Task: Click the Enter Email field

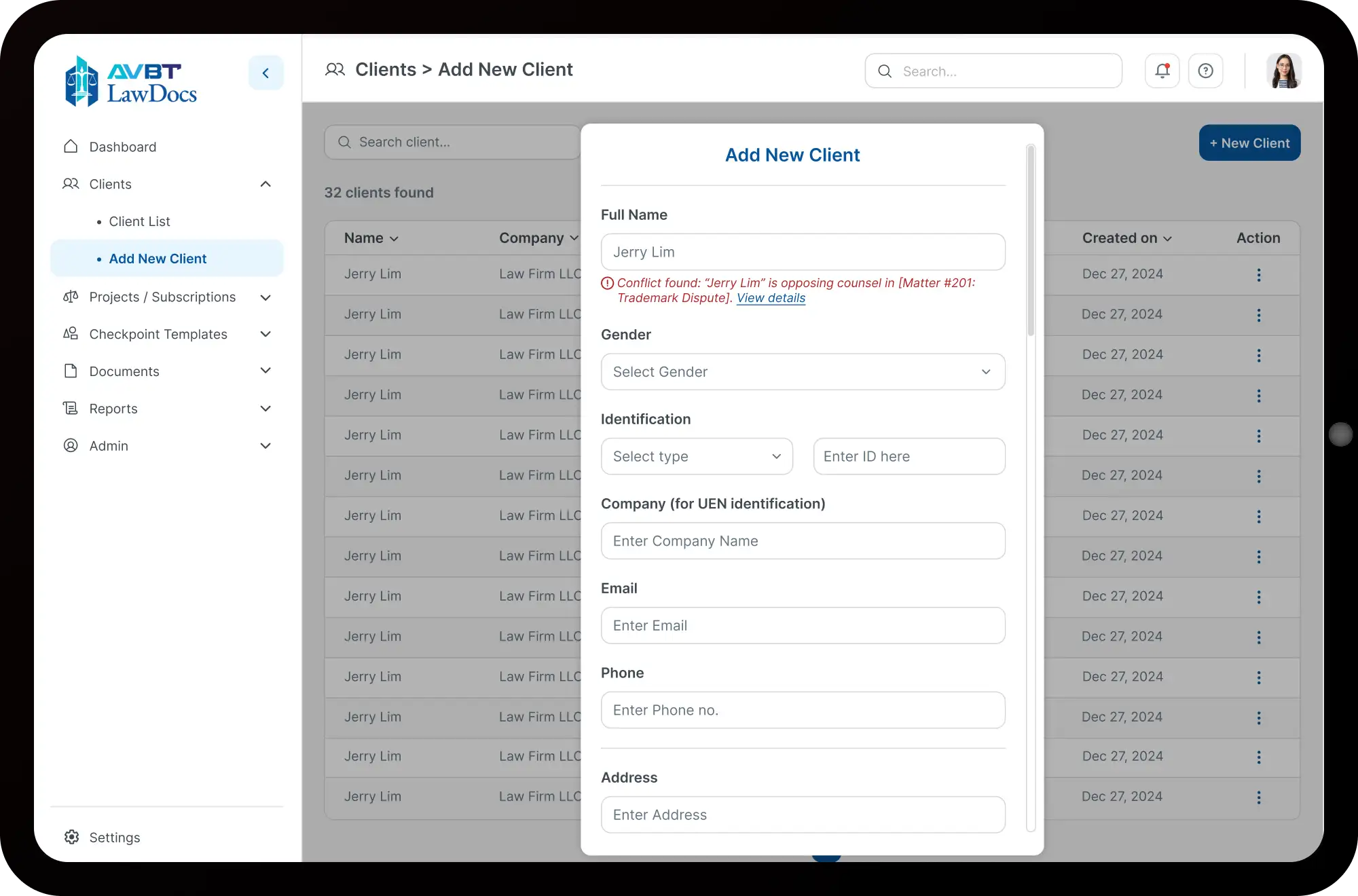Action: click(x=803, y=625)
